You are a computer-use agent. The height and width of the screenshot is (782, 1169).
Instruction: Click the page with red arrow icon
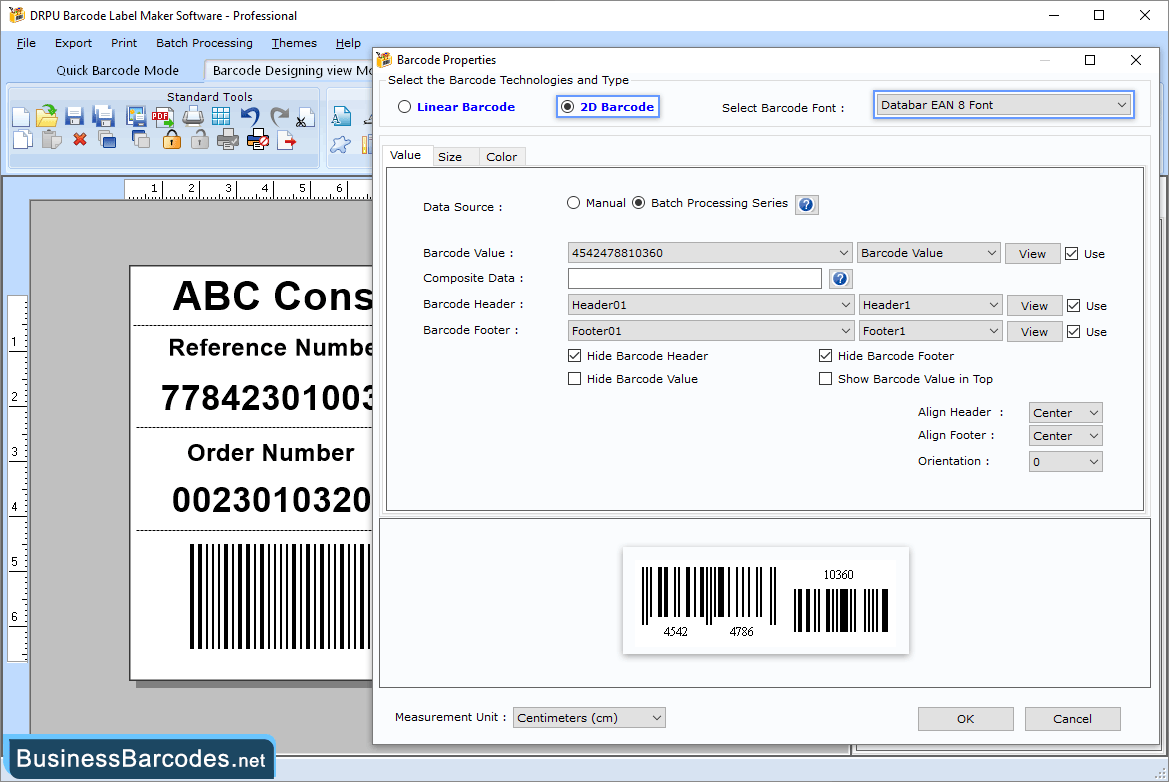[286, 140]
